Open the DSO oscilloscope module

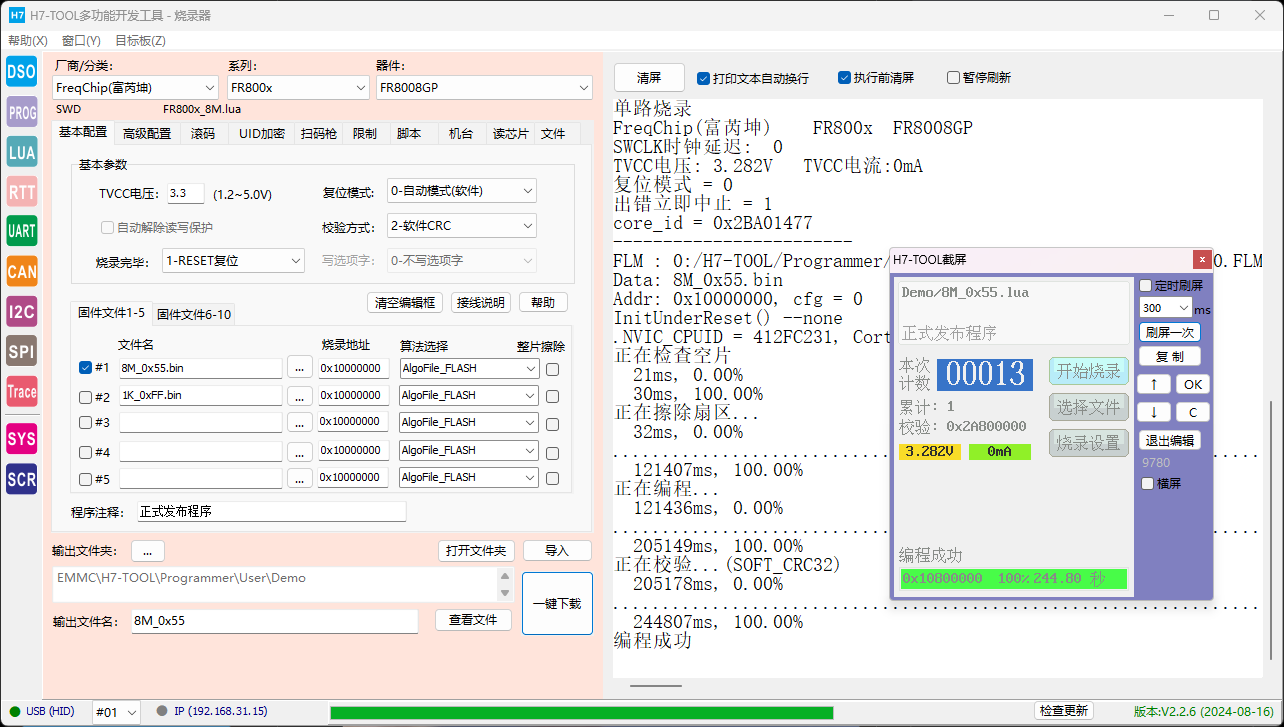pos(21,72)
